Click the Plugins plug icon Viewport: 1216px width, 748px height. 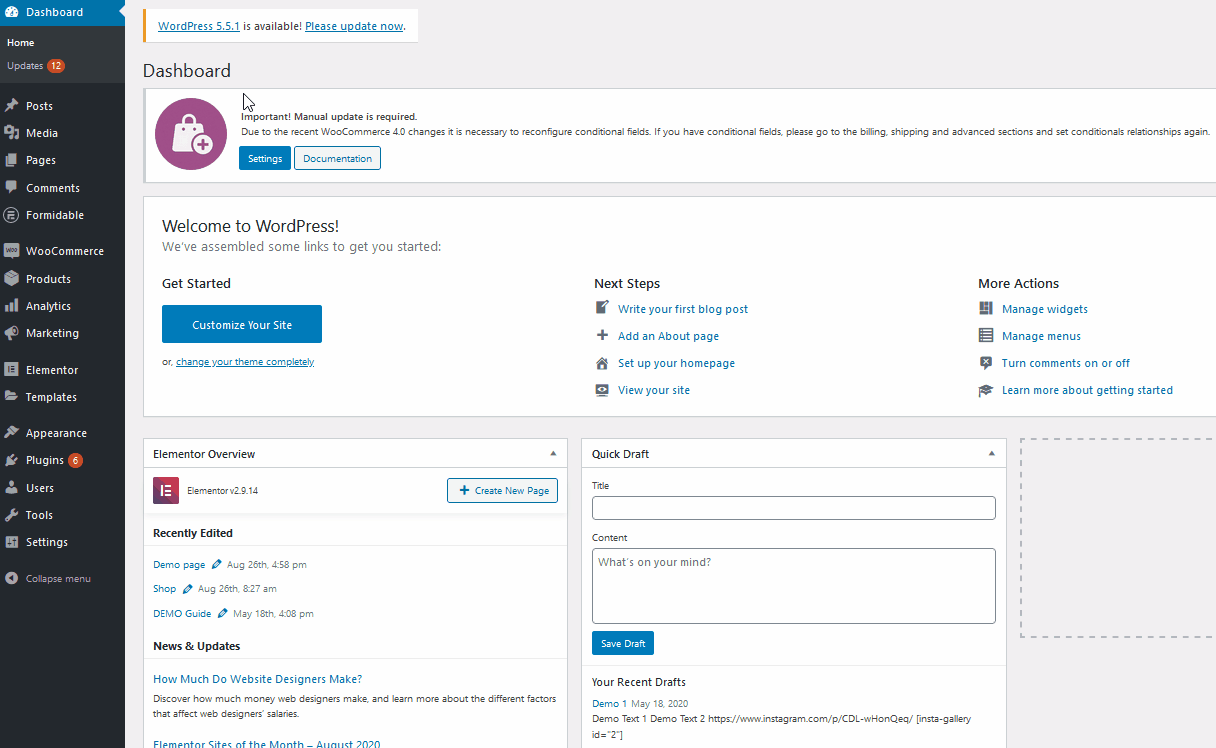tap(12, 460)
